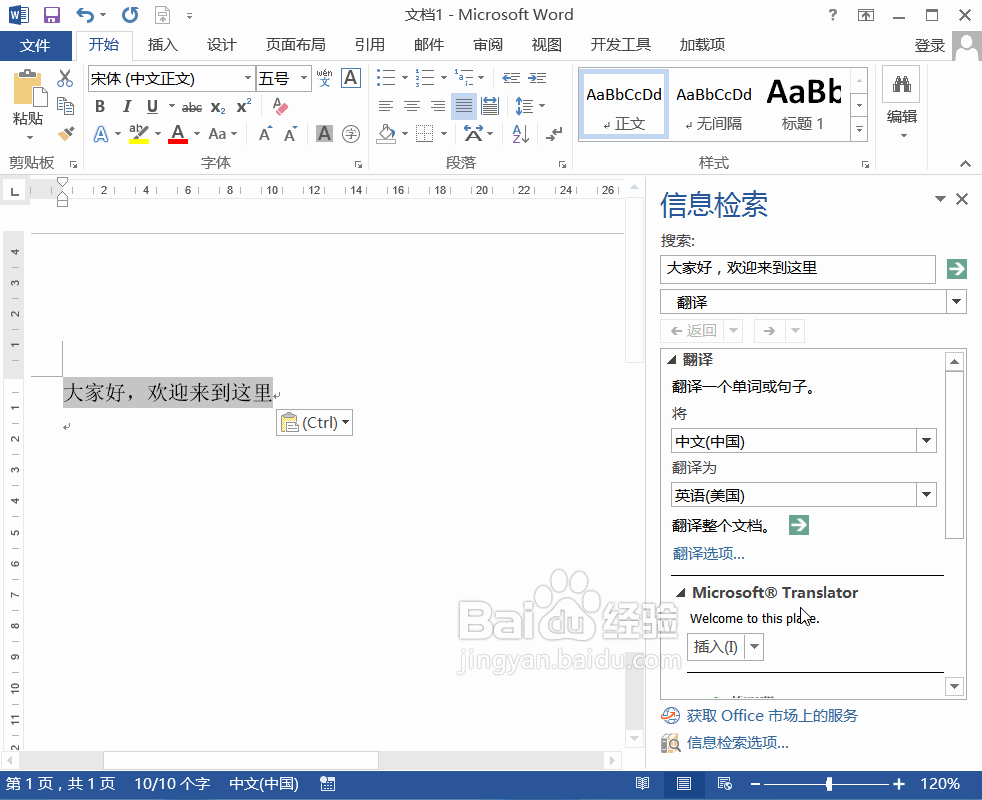Start search with green arrow button
This screenshot has width=982, height=800.
956,269
